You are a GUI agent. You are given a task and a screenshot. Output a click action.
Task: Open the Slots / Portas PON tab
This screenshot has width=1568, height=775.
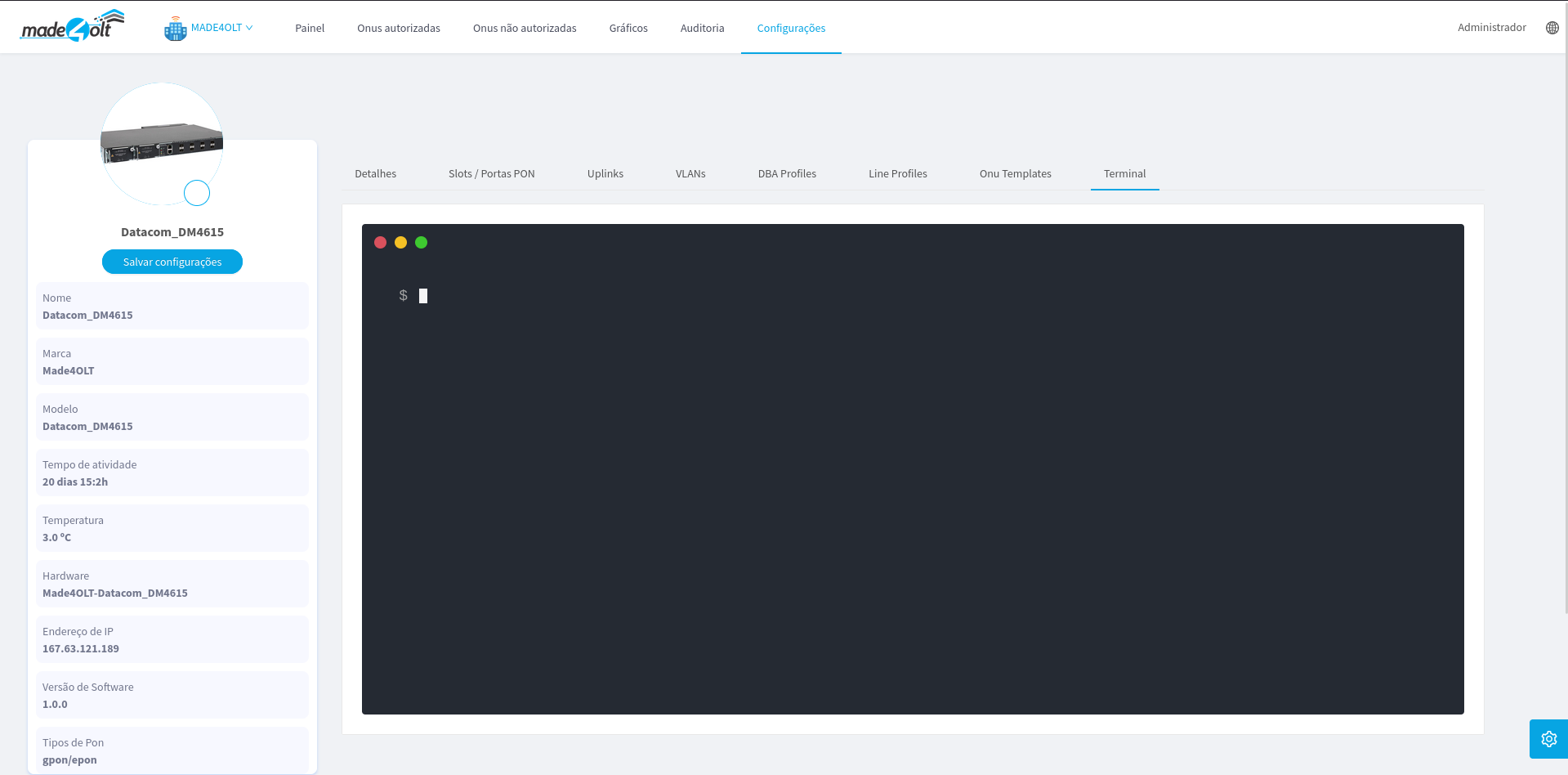(x=491, y=174)
